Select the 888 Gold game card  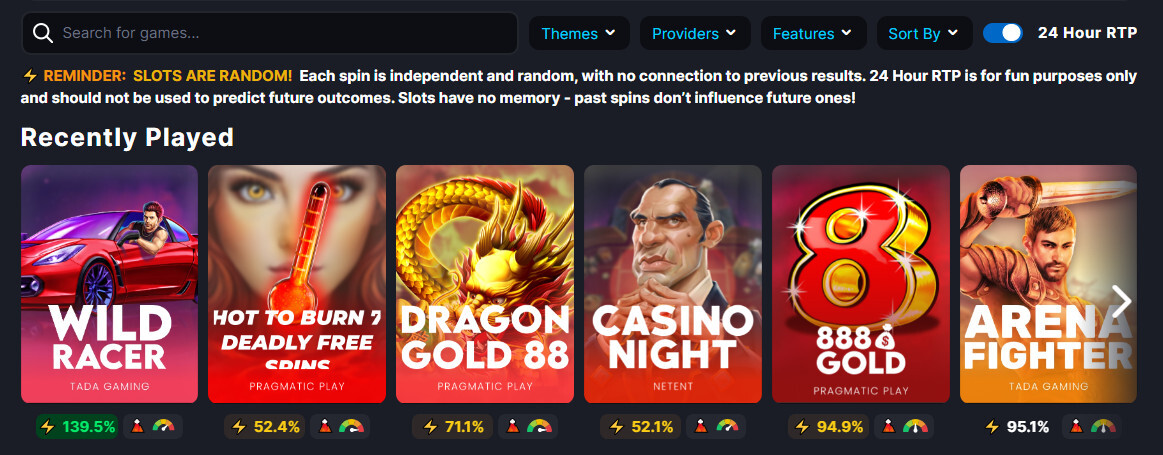(861, 284)
